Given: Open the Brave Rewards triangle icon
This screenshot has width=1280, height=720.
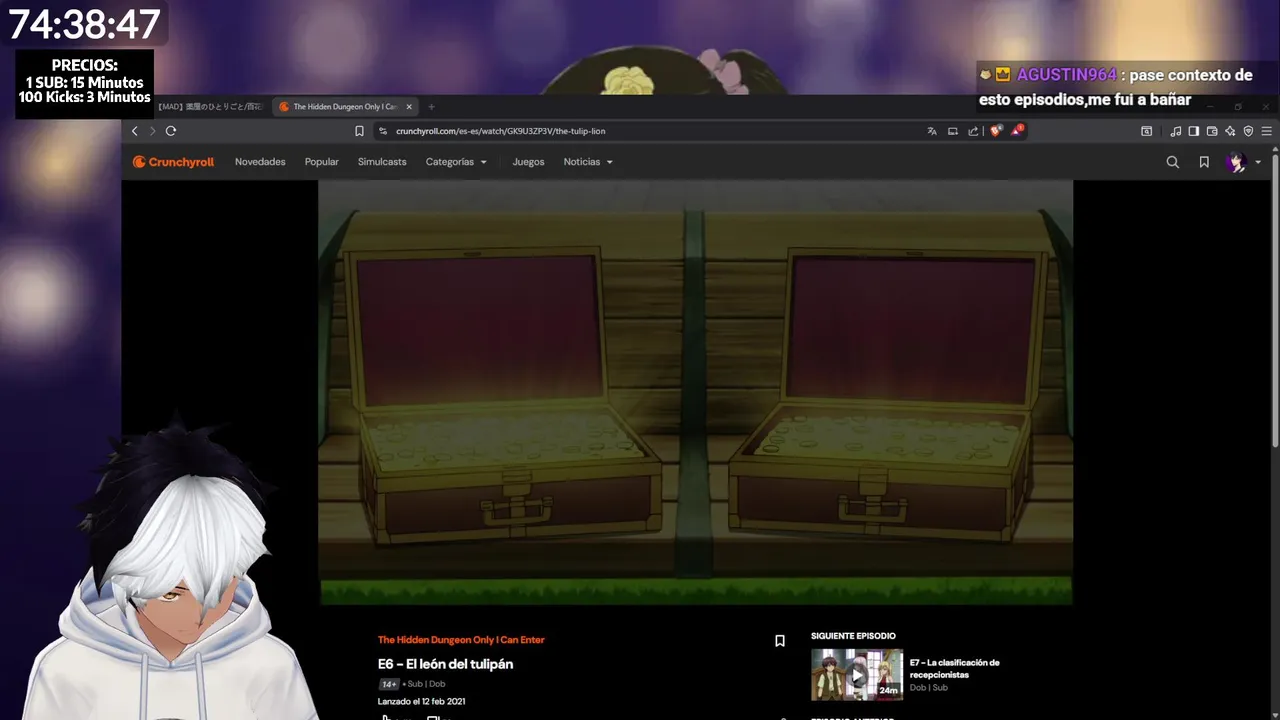Looking at the screenshot, I should [x=1017, y=131].
